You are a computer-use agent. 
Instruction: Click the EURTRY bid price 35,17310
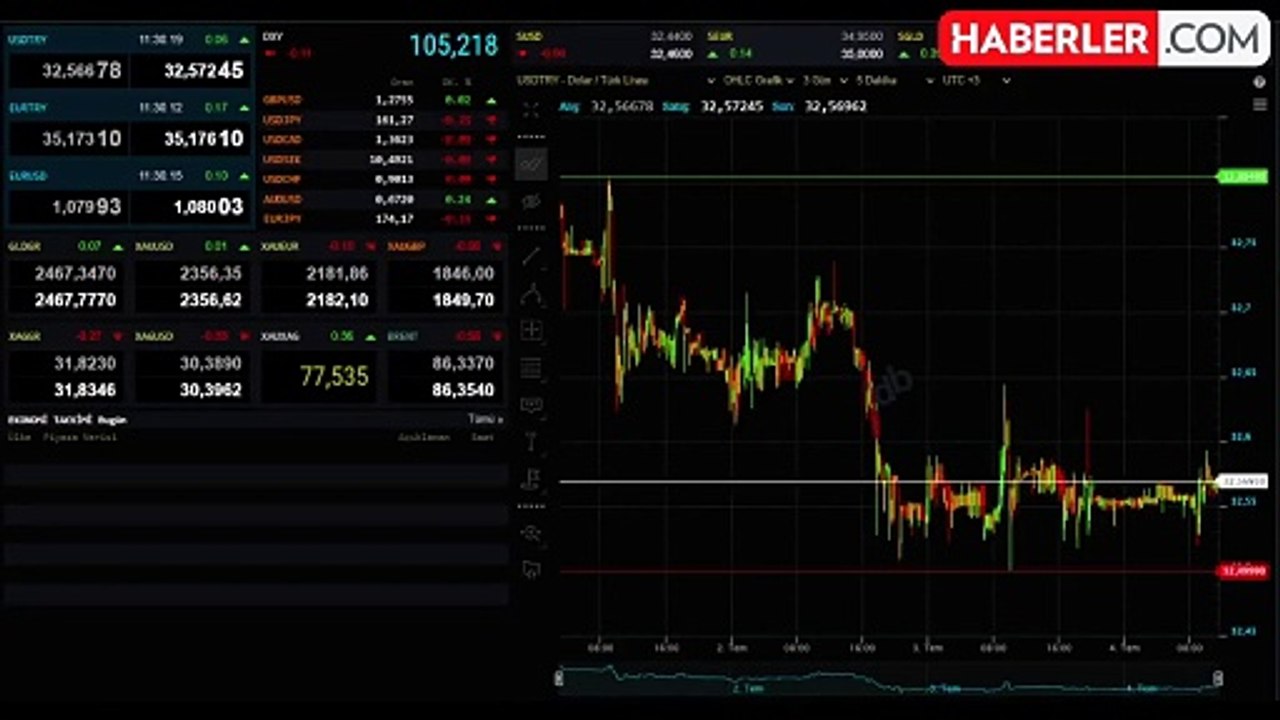pos(69,139)
